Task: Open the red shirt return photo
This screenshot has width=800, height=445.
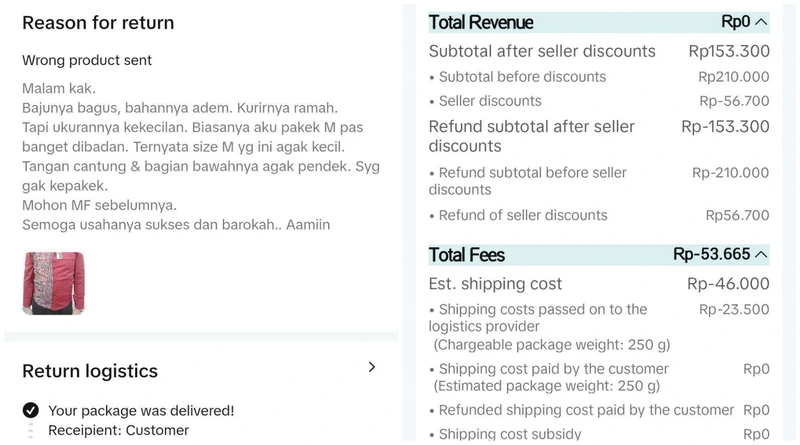Action: (54, 283)
